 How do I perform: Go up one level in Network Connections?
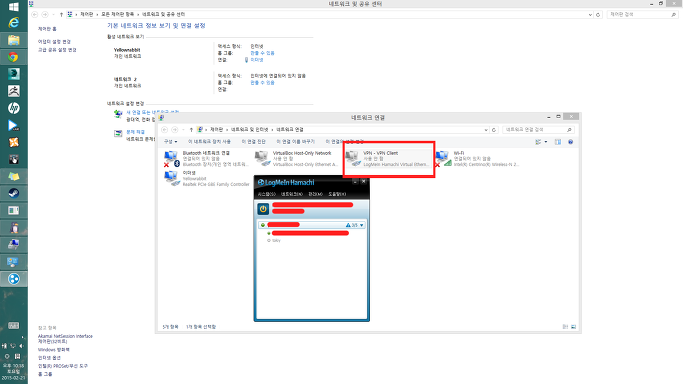click(x=191, y=130)
